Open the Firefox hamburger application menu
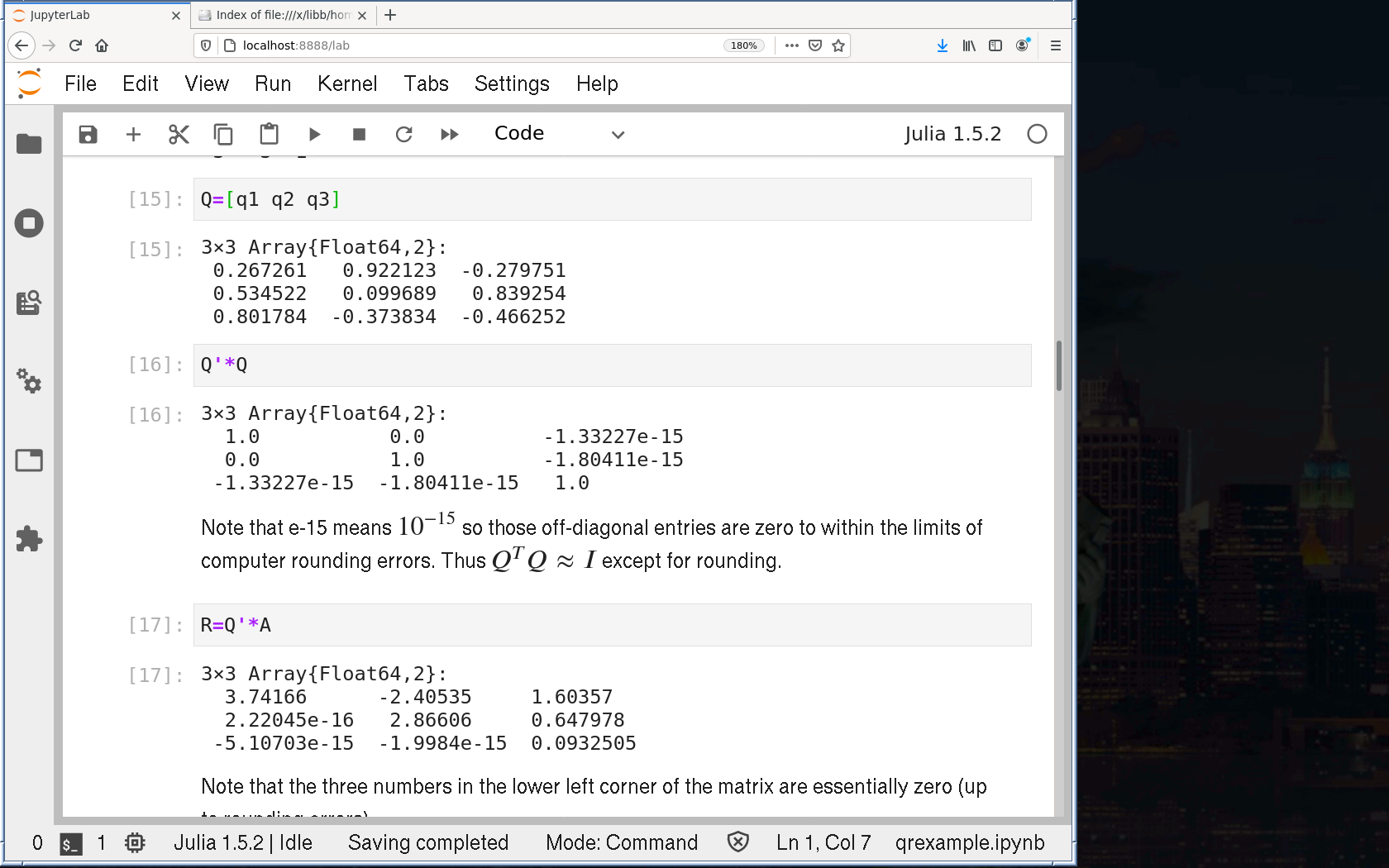The image size is (1389, 868). 1055,45
